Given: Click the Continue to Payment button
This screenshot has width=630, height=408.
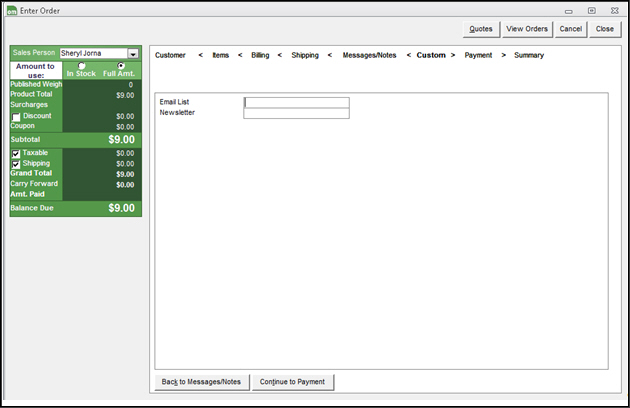Looking at the screenshot, I should (292, 382).
